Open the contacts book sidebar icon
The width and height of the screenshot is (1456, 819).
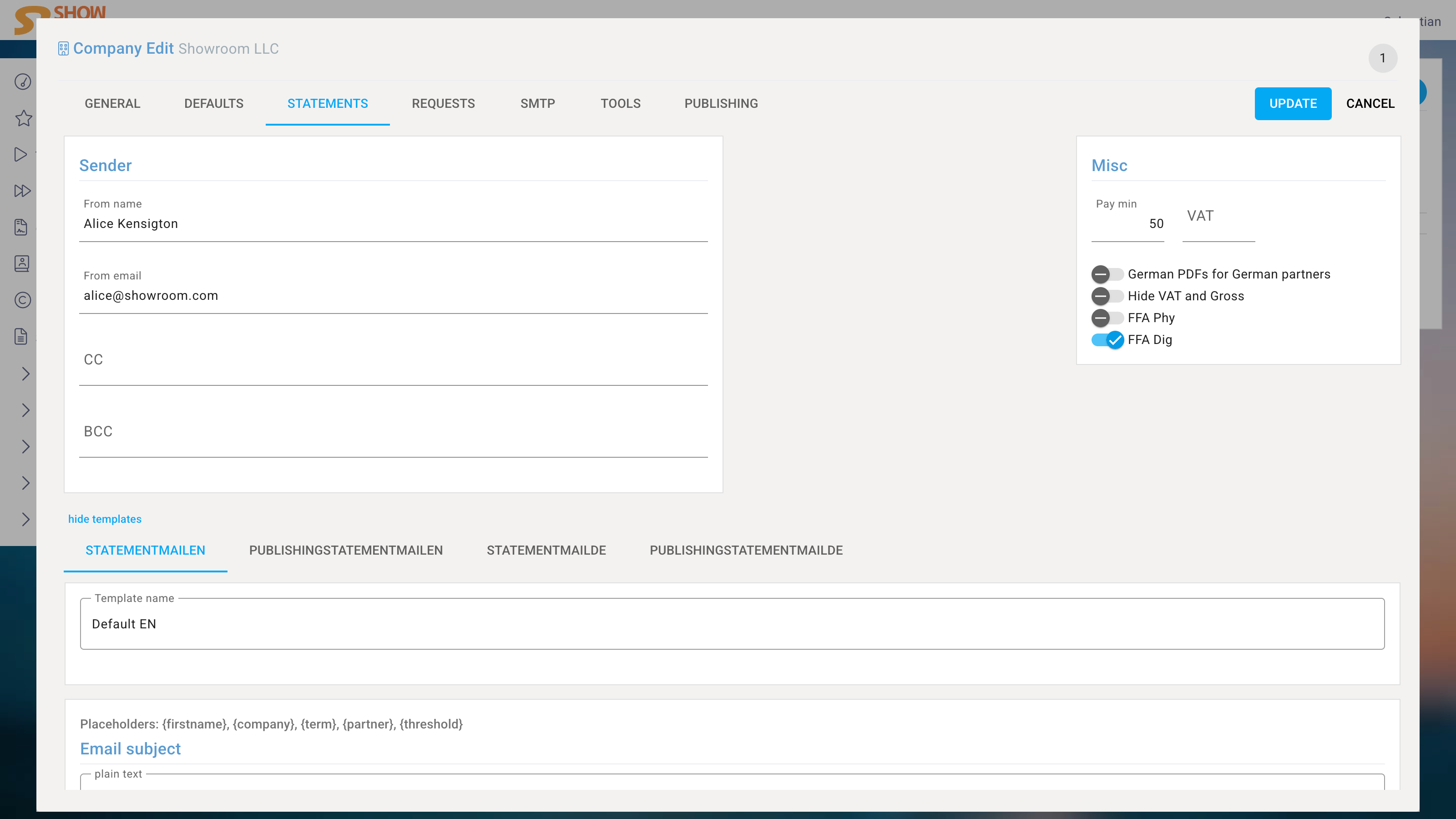[x=22, y=264]
